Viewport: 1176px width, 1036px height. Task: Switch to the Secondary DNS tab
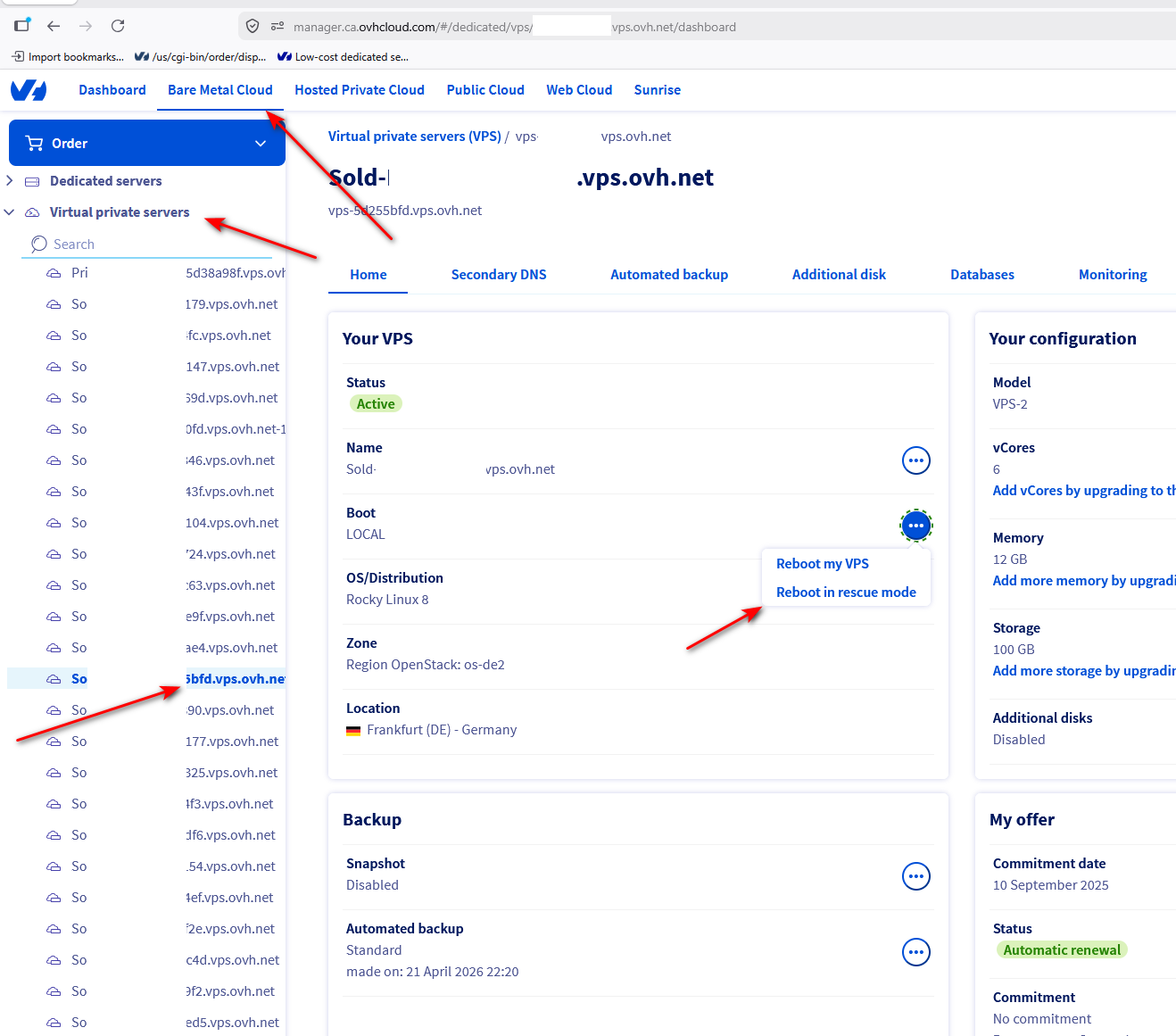point(499,275)
